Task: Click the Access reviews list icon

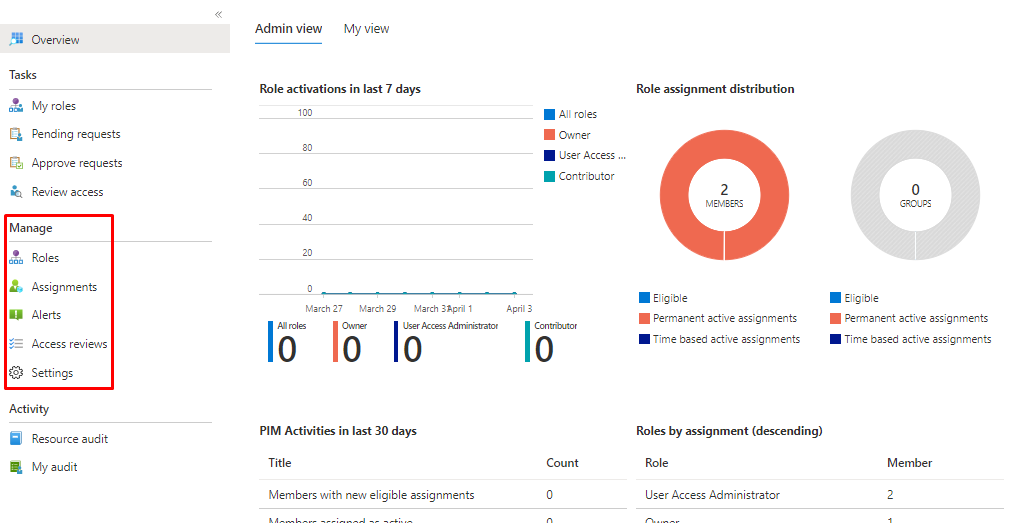Action: click(x=16, y=344)
